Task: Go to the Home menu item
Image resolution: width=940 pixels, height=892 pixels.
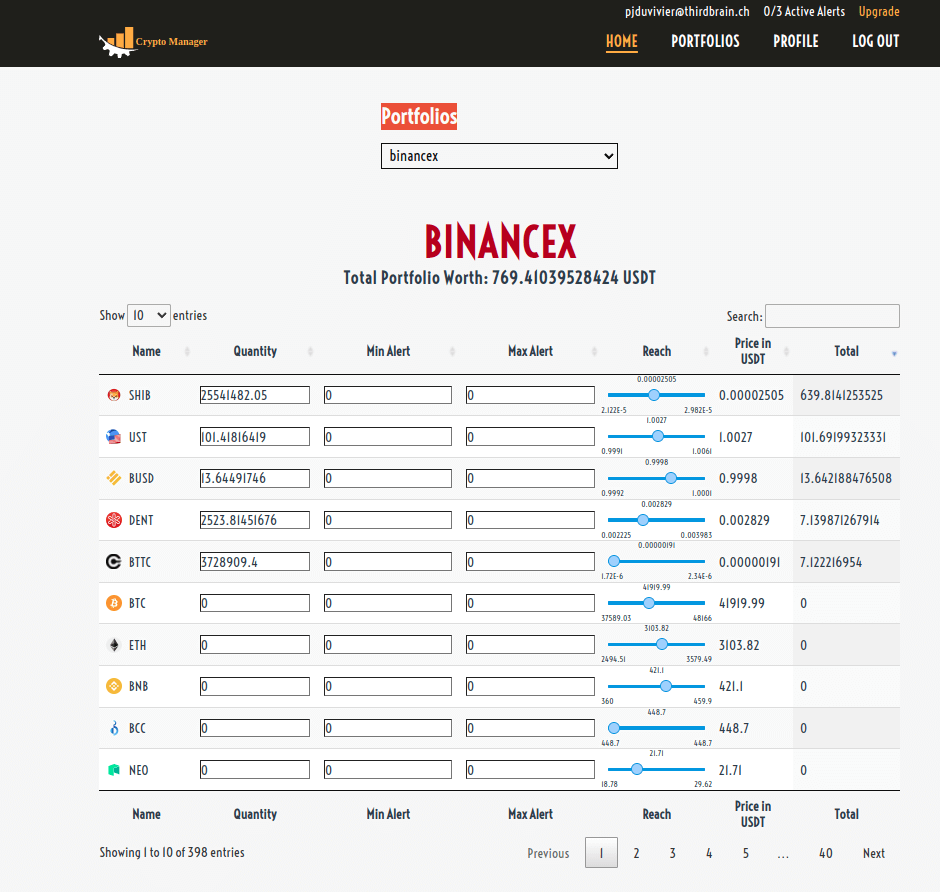Action: [x=622, y=41]
